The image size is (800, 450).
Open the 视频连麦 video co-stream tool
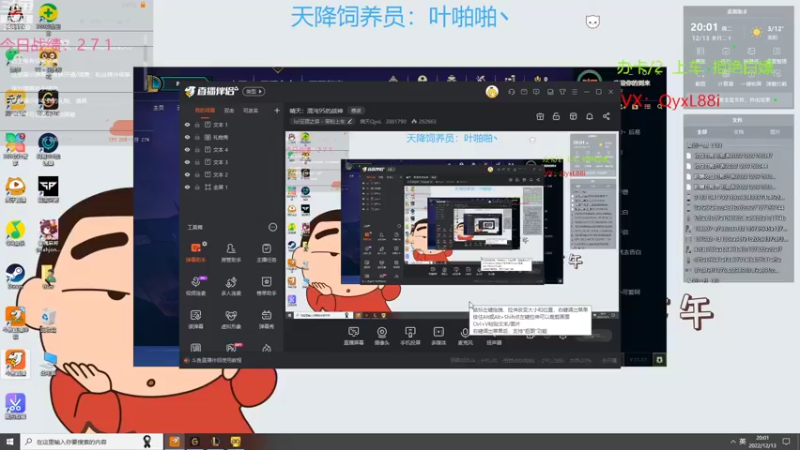(195, 286)
